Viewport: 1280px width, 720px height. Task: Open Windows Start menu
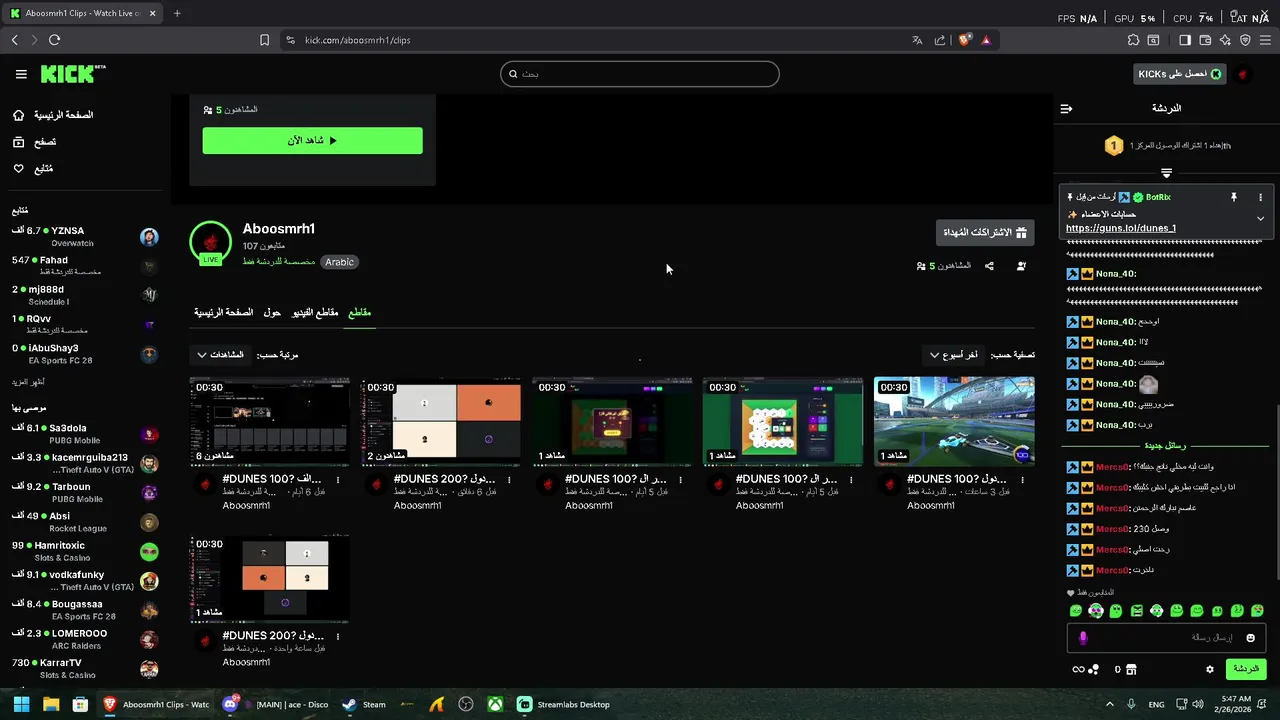tap(21, 704)
